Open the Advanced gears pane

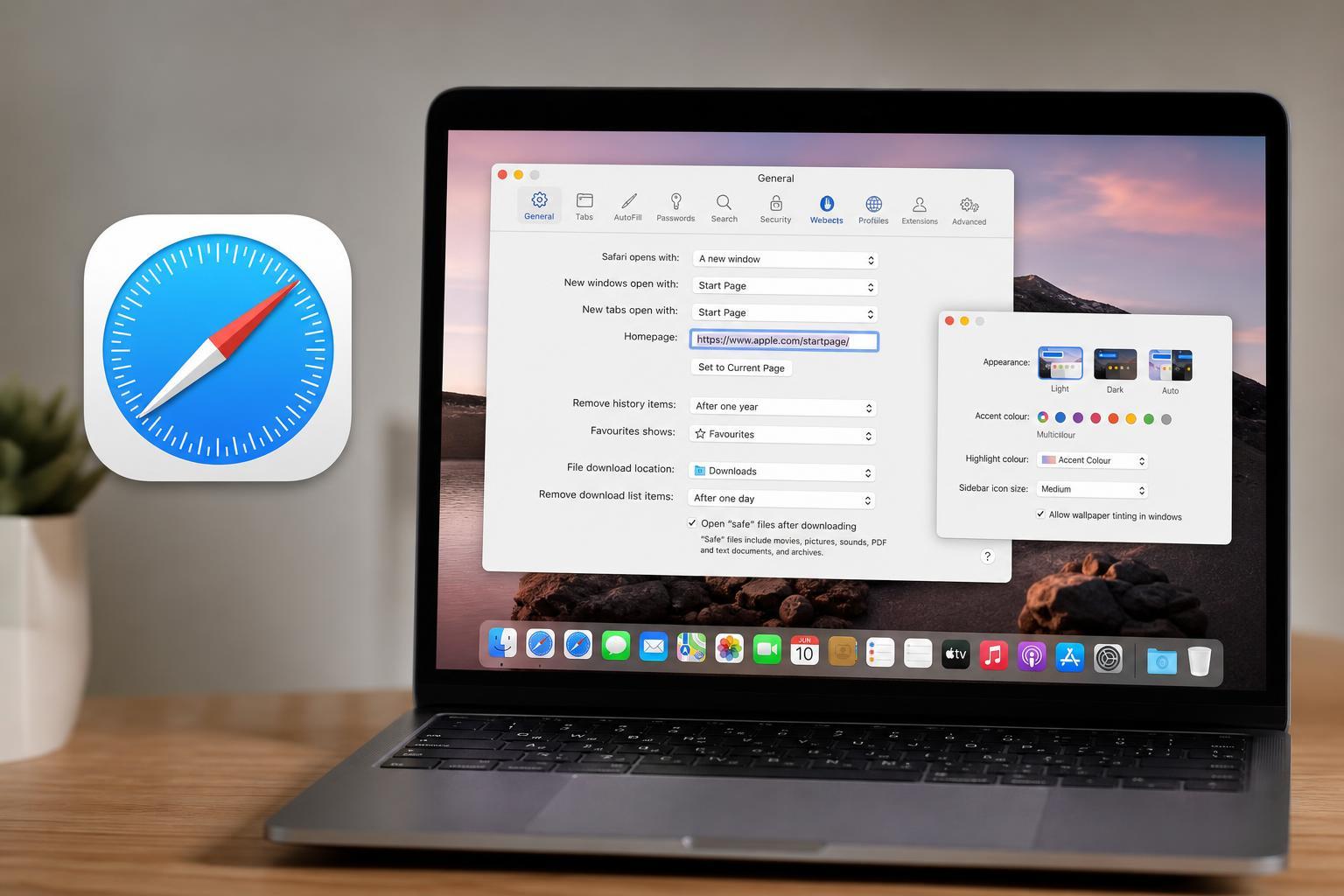click(x=969, y=212)
